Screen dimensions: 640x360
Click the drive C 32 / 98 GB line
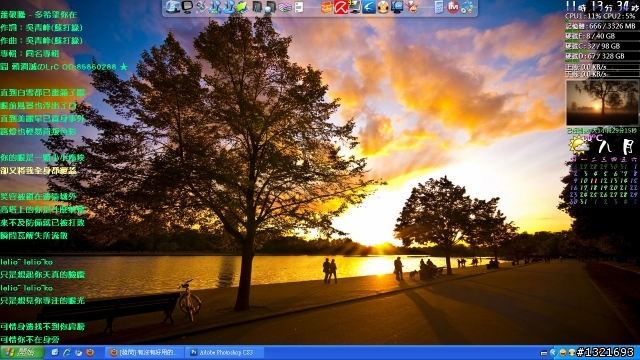click(593, 46)
